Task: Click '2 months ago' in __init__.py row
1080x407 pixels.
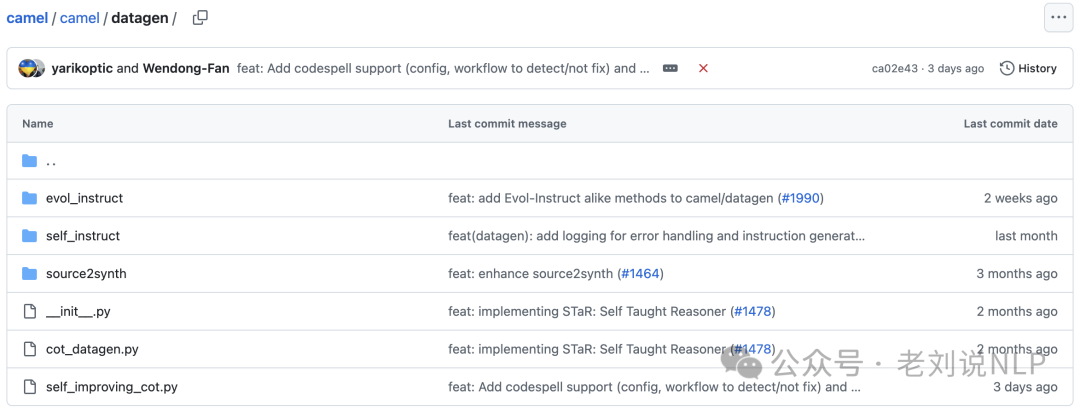Action: pos(1017,311)
